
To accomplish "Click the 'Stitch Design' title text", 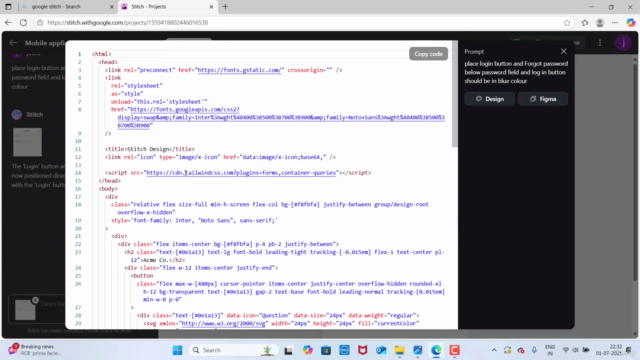I will point(148,149).
